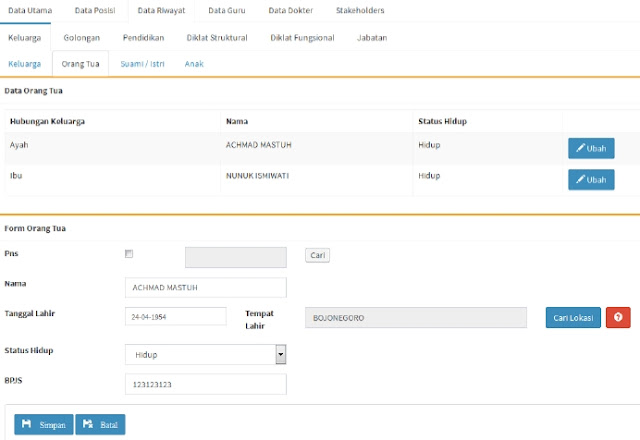Click the Nama column header
The height and width of the screenshot is (440, 640).
click(237, 121)
